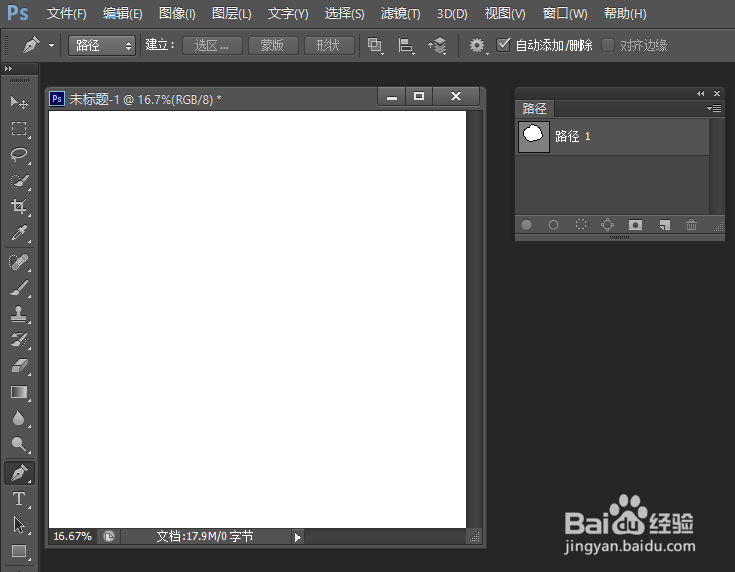The height and width of the screenshot is (572, 735).
Task: Open the 路径 tool mode dropdown
Action: click(102, 45)
